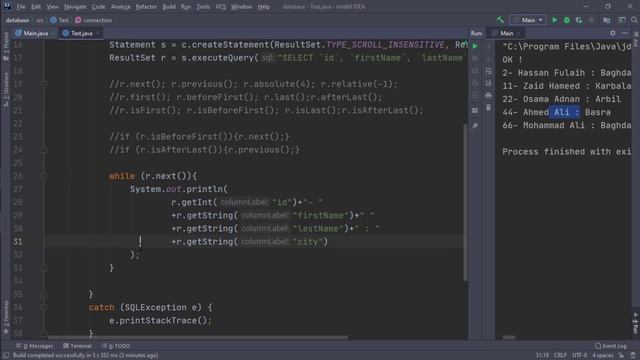Click the stop icon in top toolbar
The height and width of the screenshot is (360, 640).
coord(591,20)
